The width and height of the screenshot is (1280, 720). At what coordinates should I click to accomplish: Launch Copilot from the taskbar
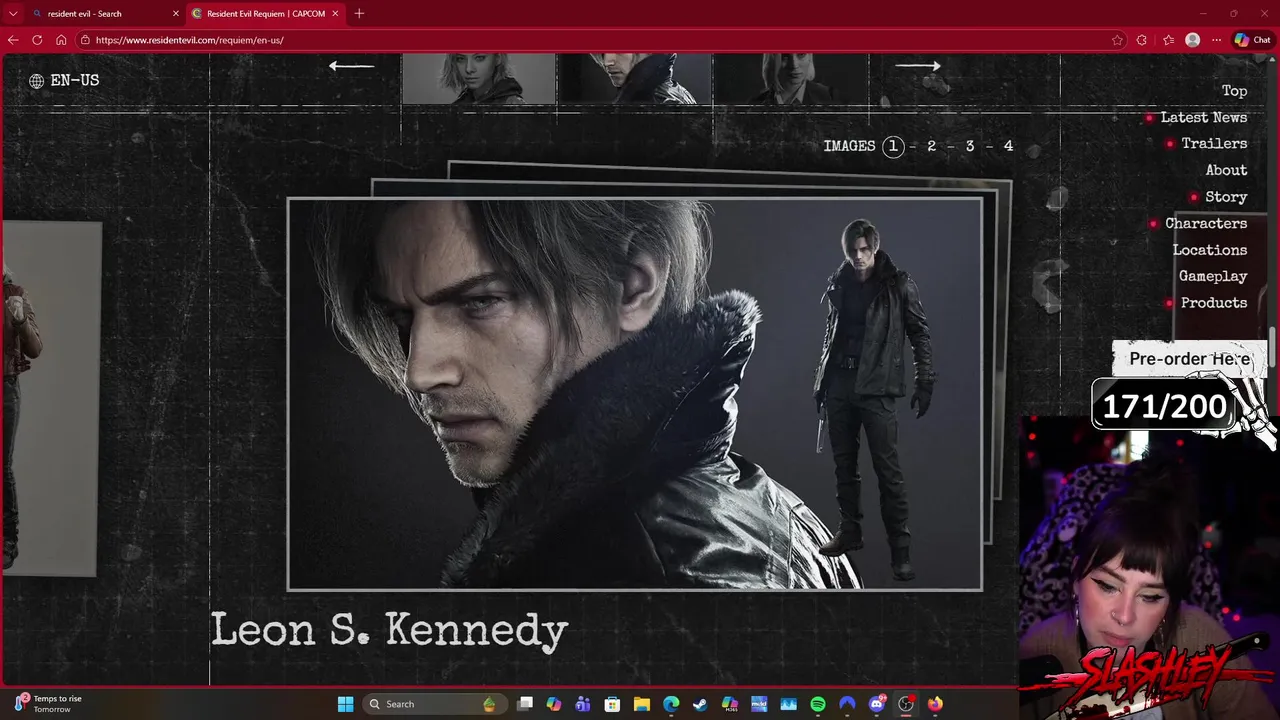tap(554, 704)
